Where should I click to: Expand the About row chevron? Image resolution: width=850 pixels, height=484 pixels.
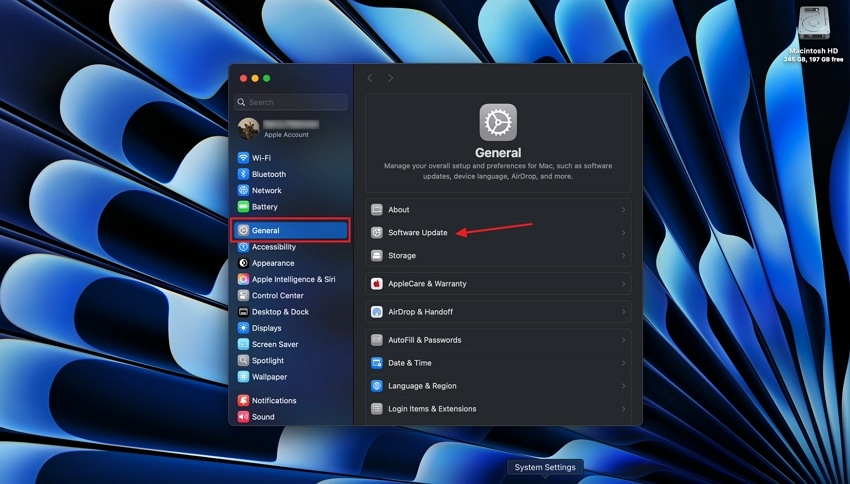[x=623, y=210]
